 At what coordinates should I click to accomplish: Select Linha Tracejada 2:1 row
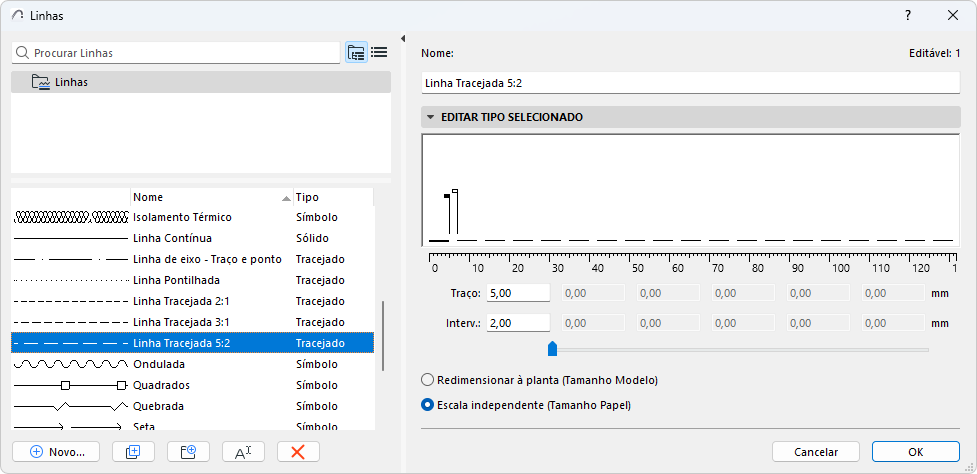tap(193, 301)
